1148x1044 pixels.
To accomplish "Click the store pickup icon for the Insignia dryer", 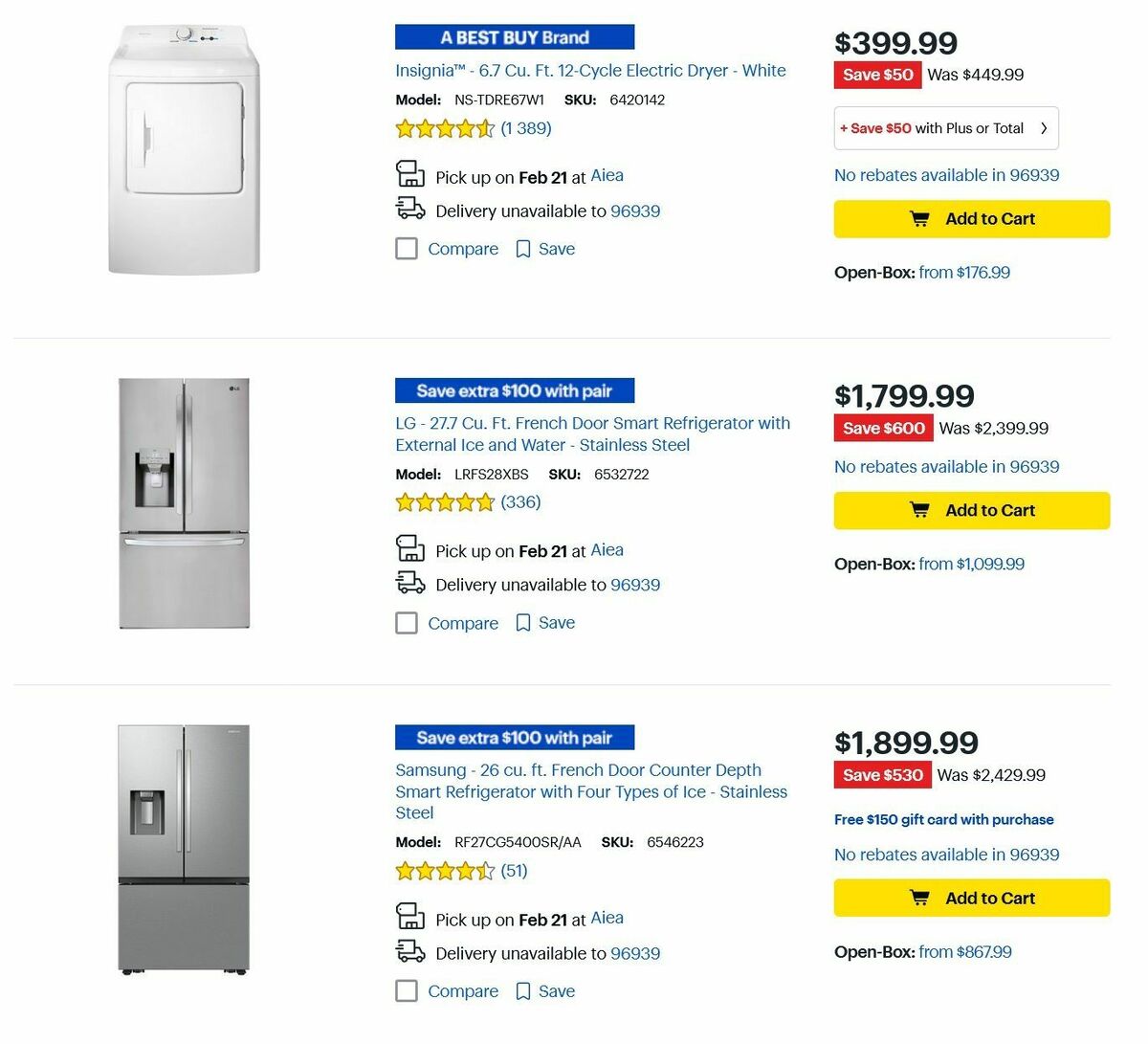I will point(410,174).
